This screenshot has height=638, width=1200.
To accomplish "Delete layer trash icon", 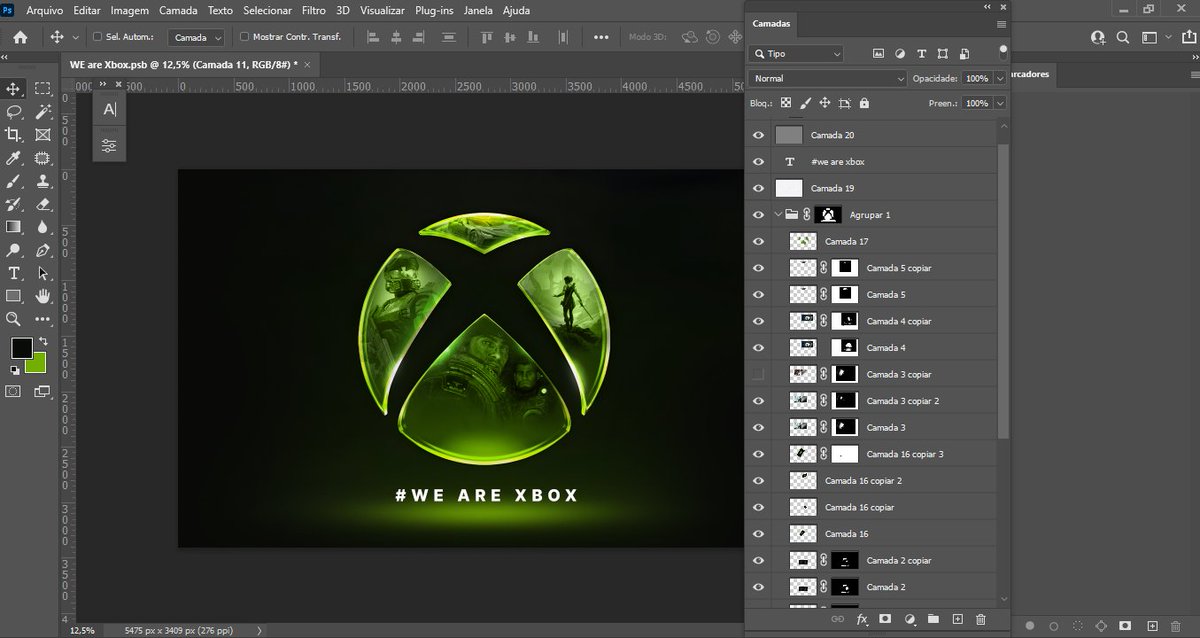I will (980, 620).
